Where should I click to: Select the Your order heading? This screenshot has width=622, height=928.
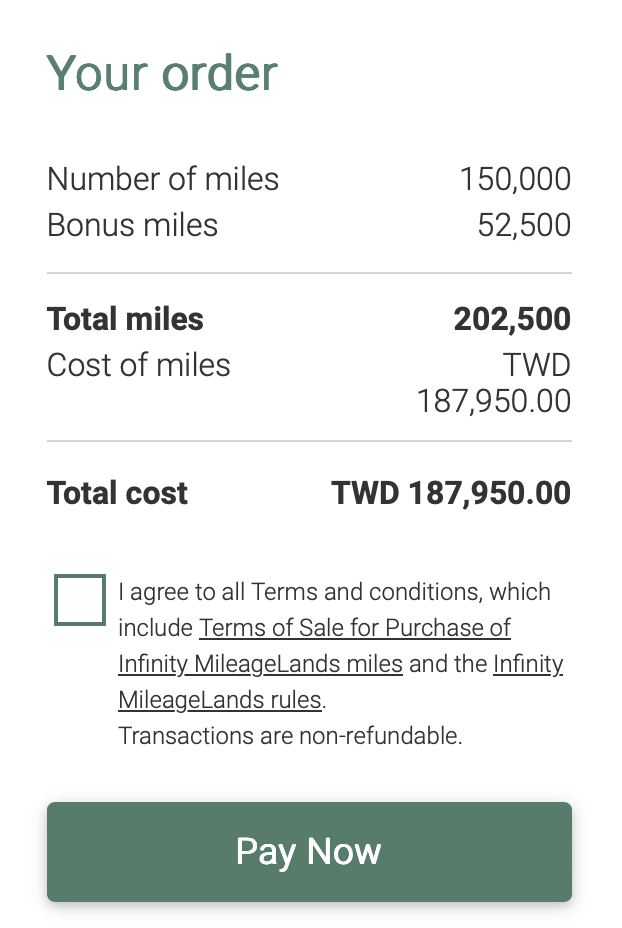(161, 73)
